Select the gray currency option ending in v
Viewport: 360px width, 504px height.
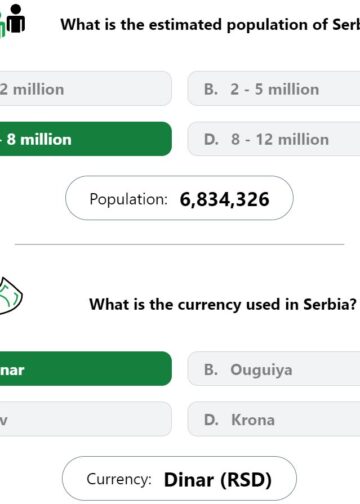(x=86, y=419)
